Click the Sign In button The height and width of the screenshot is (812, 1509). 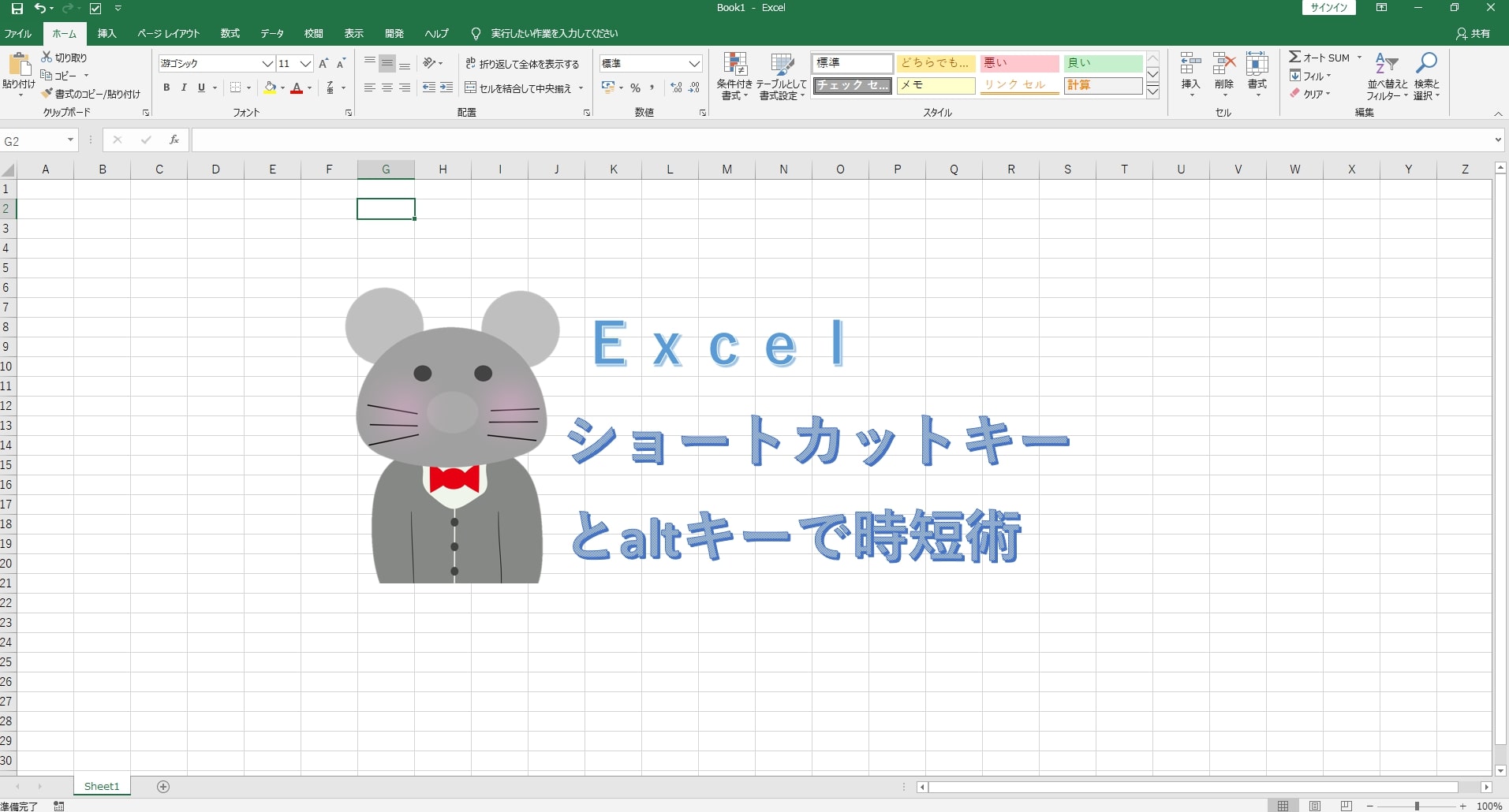(1329, 8)
